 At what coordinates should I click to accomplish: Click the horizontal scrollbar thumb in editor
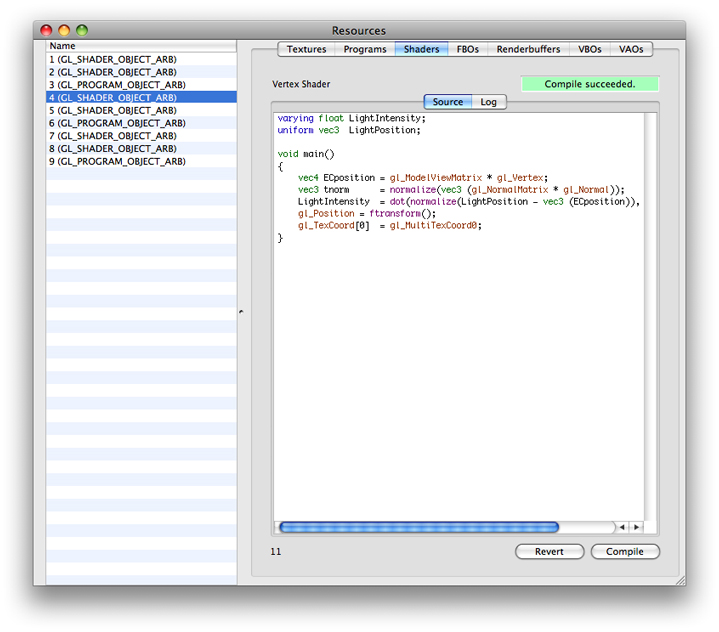(x=418, y=527)
